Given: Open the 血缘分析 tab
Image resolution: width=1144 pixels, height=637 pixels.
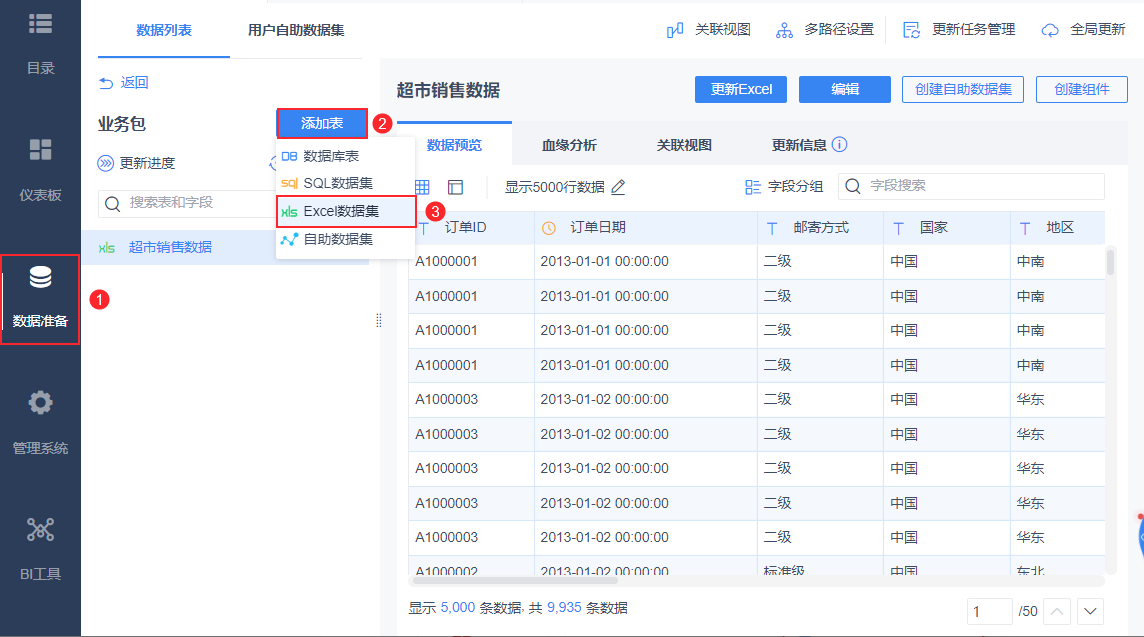Looking at the screenshot, I should [569, 145].
